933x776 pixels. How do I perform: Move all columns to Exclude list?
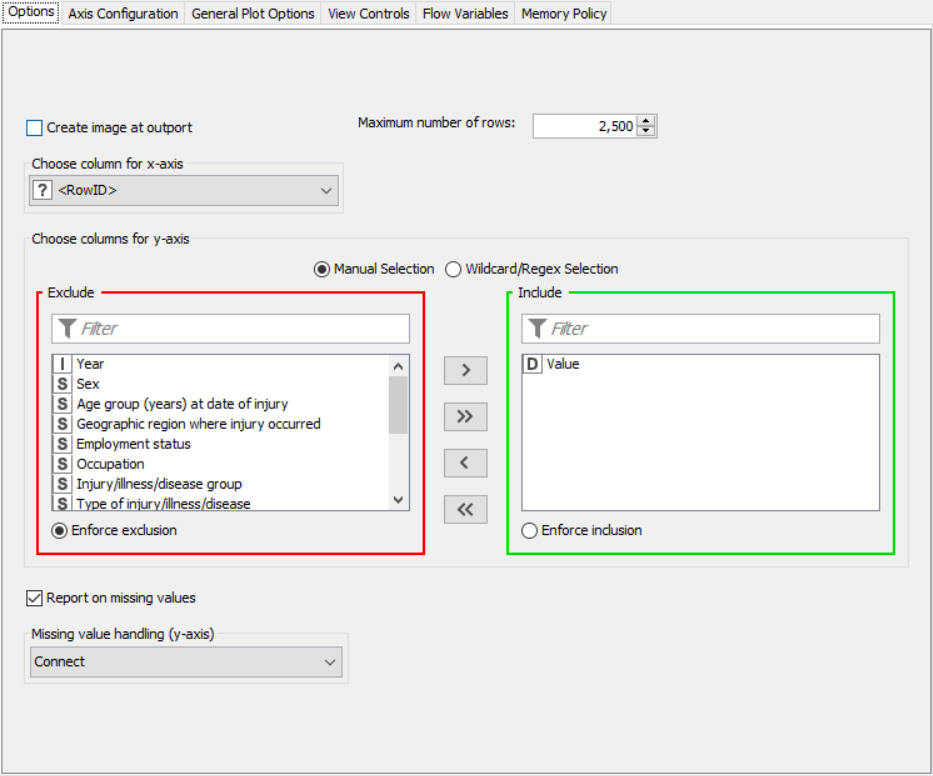[x=465, y=509]
